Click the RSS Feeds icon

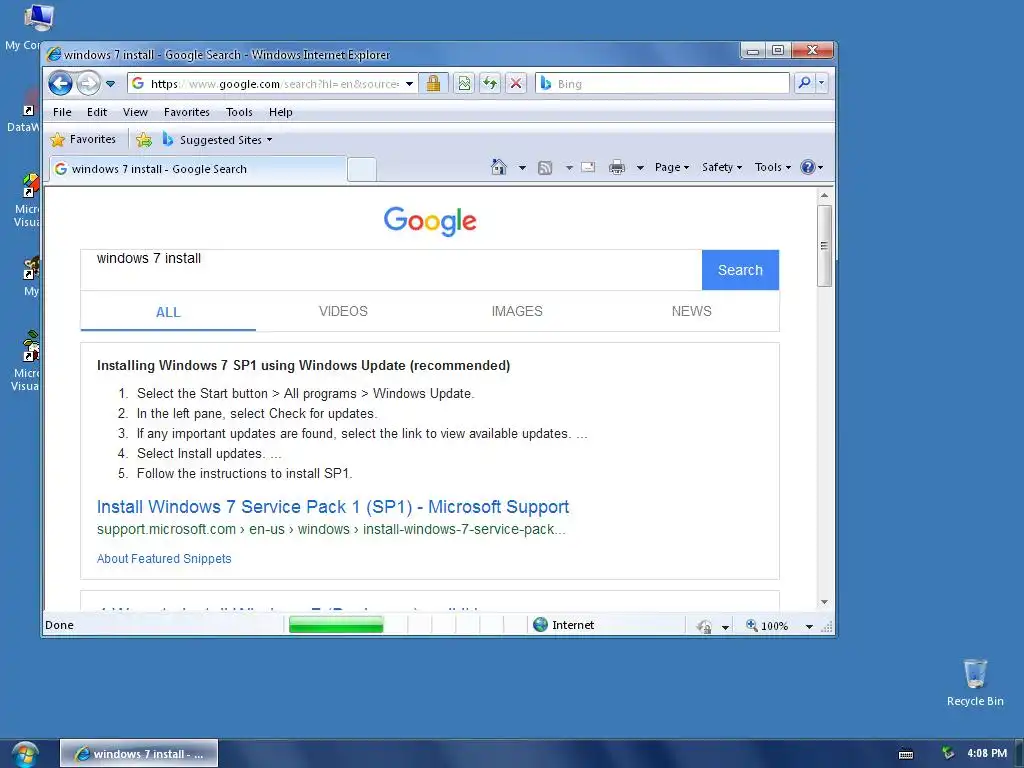545,168
